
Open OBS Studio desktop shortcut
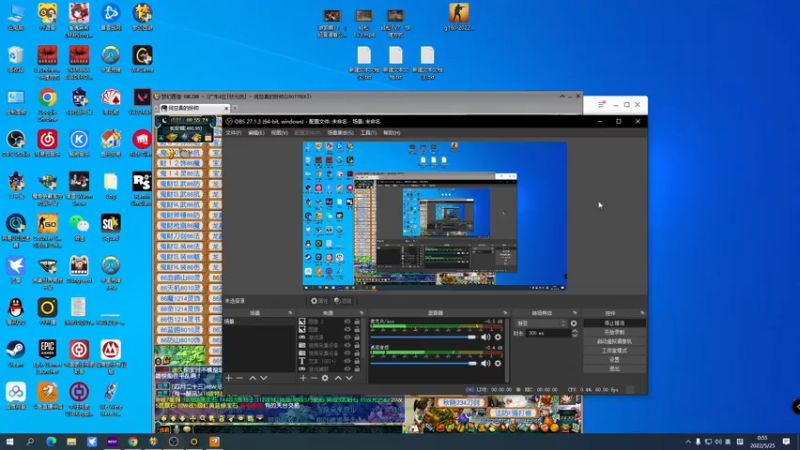tap(16, 143)
